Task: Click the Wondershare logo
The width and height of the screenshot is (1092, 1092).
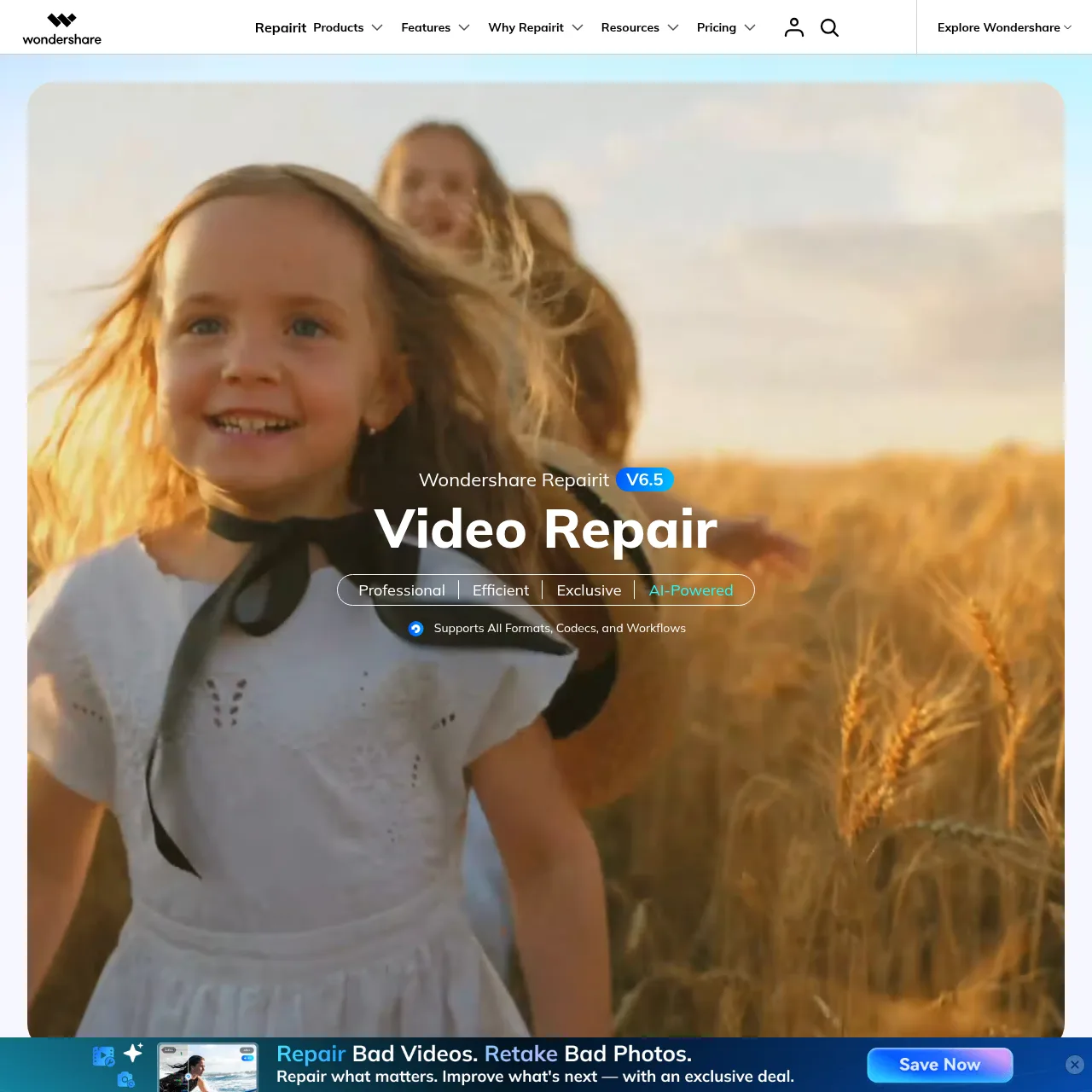Action: coord(61,28)
